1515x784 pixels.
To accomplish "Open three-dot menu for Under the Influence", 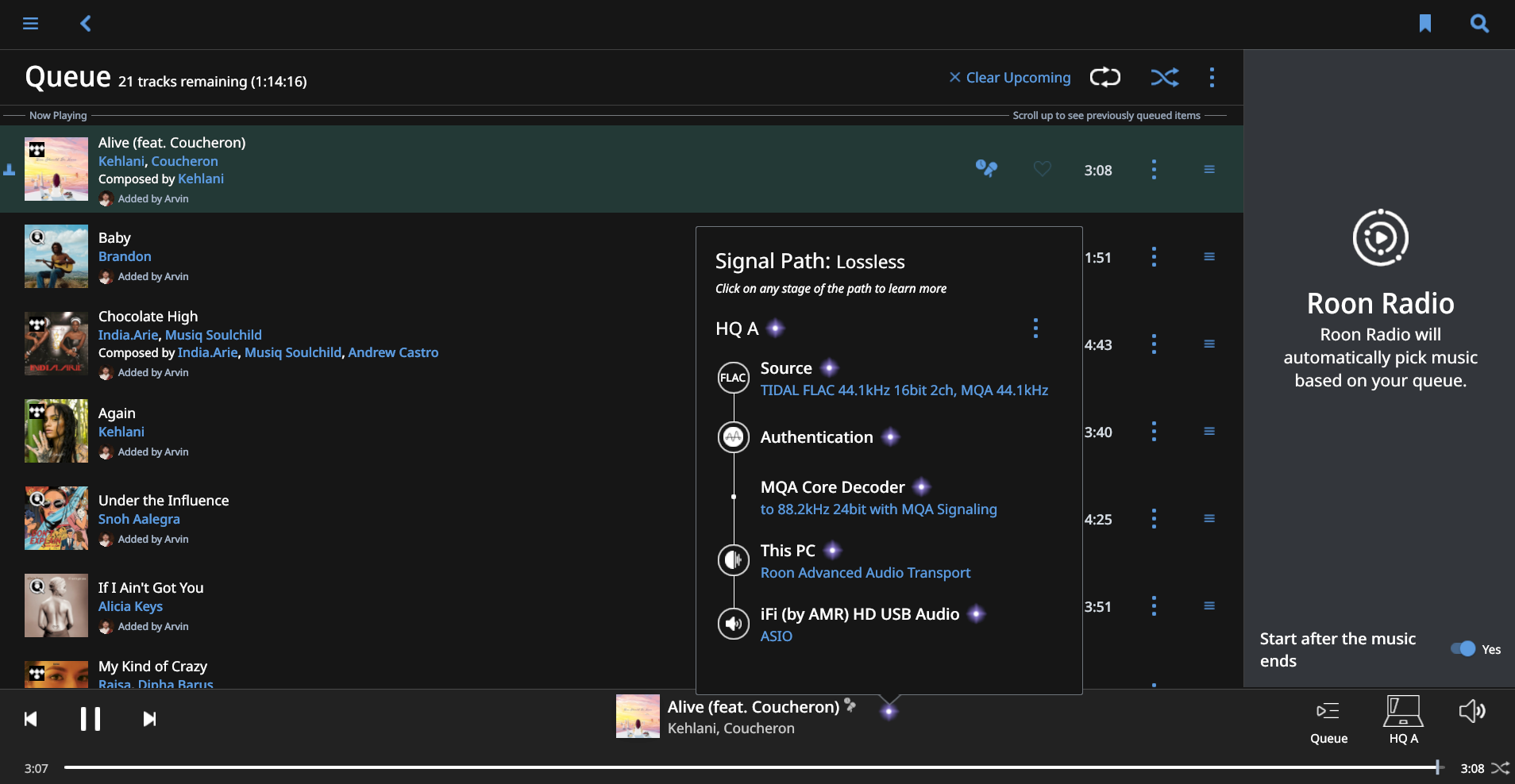I will click(x=1154, y=518).
